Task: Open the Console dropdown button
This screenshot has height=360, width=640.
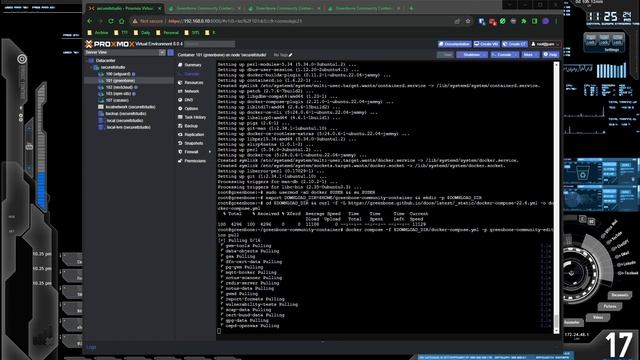Action: [x=504, y=55]
